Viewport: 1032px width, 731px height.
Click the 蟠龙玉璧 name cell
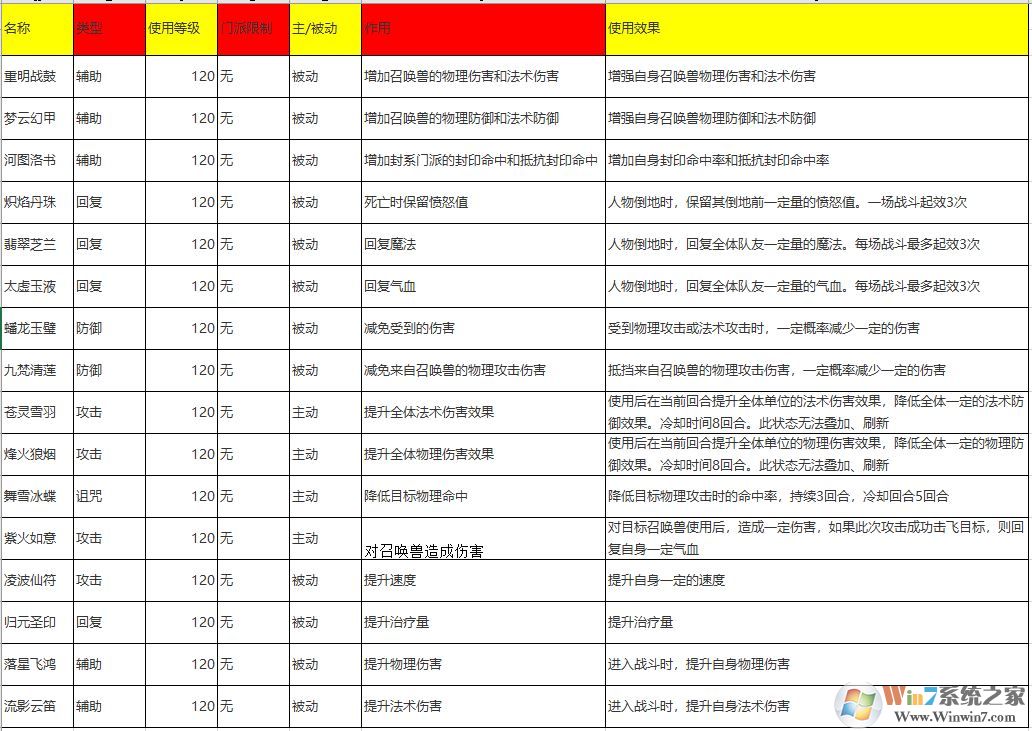34,328
